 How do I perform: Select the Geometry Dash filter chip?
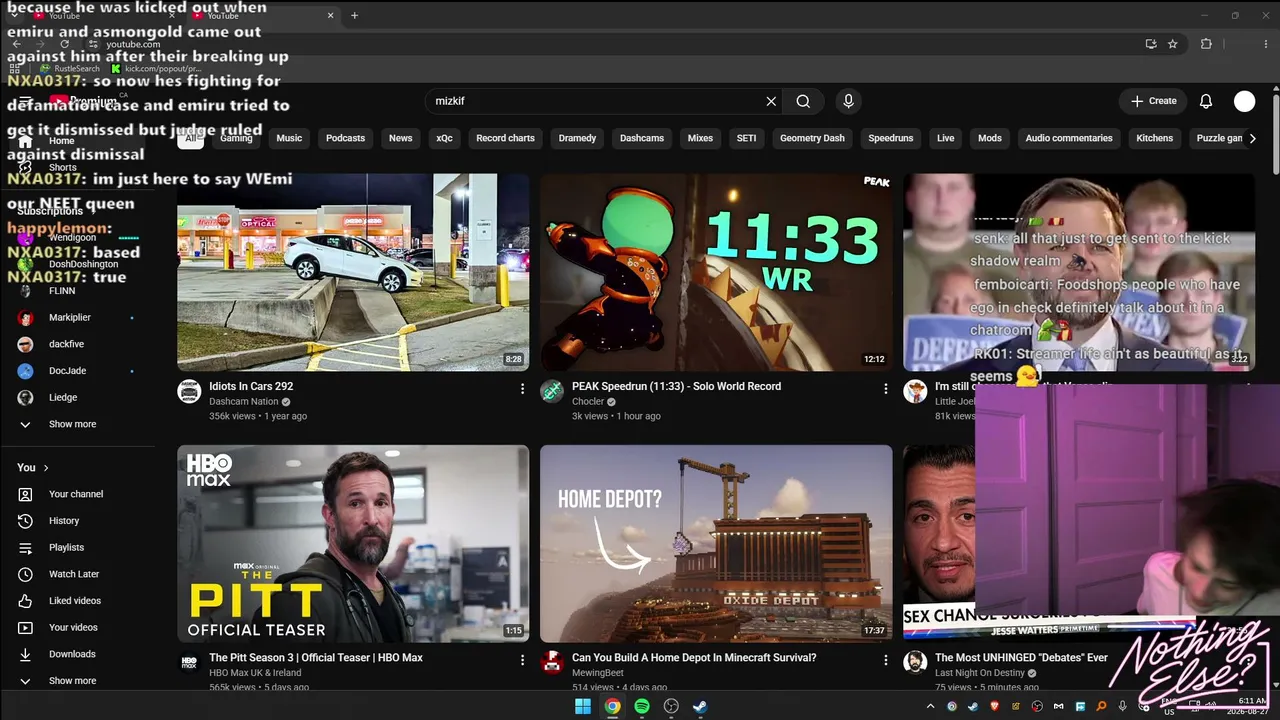click(812, 138)
